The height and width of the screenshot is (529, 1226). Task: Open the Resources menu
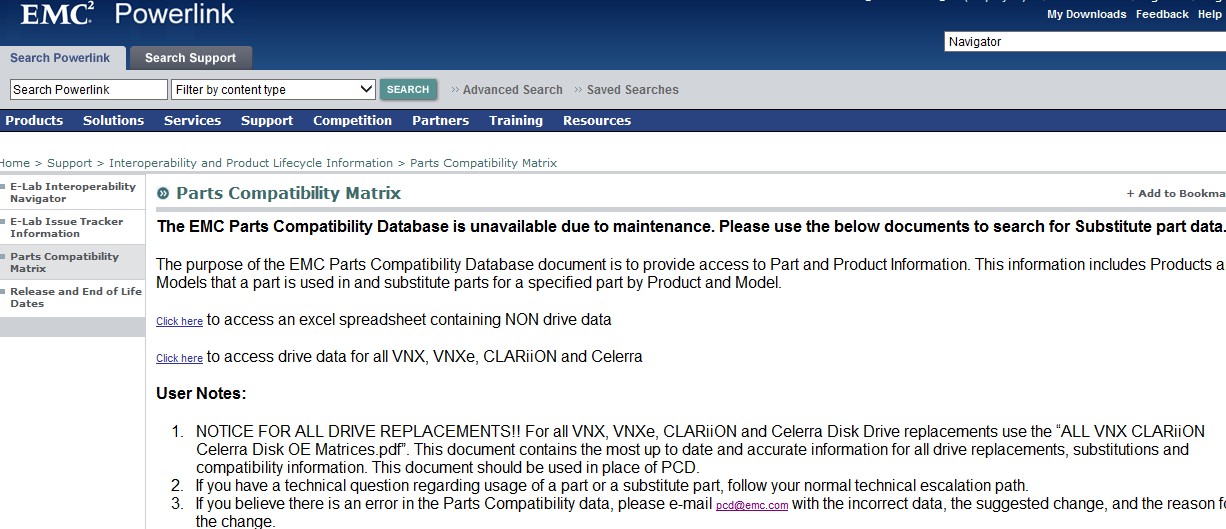[597, 121]
